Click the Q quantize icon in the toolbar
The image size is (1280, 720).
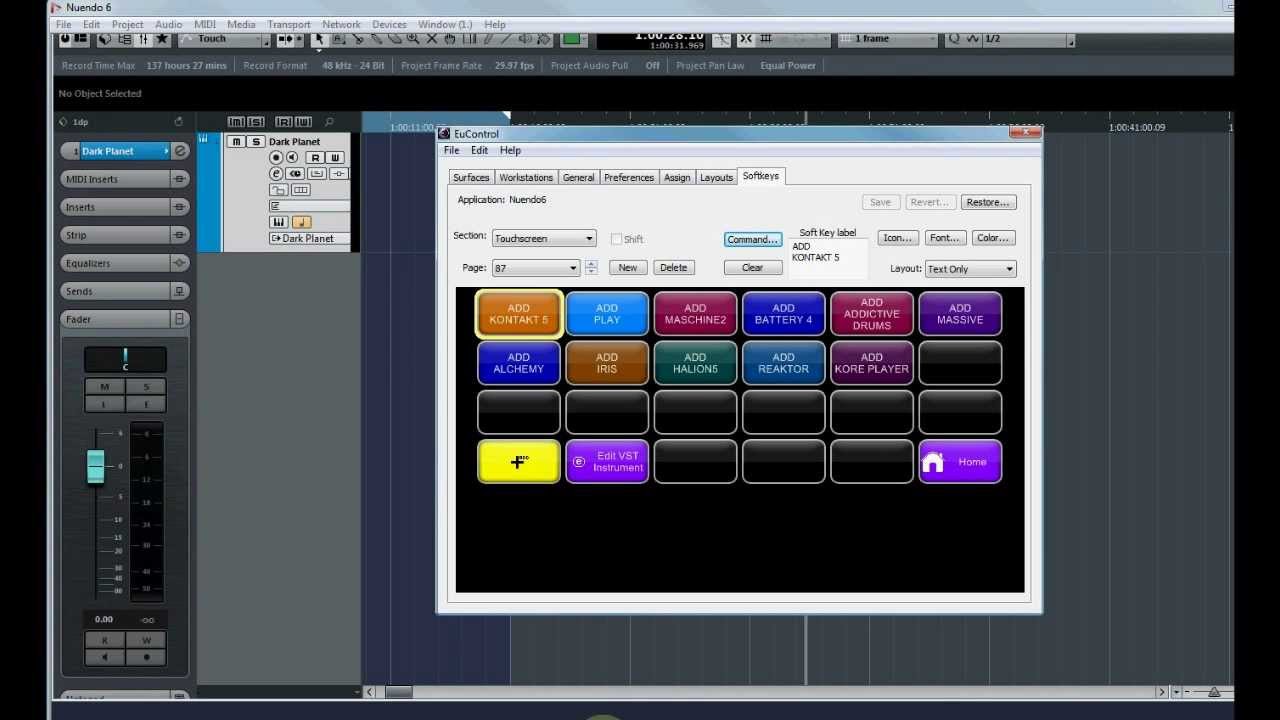[x=954, y=39]
